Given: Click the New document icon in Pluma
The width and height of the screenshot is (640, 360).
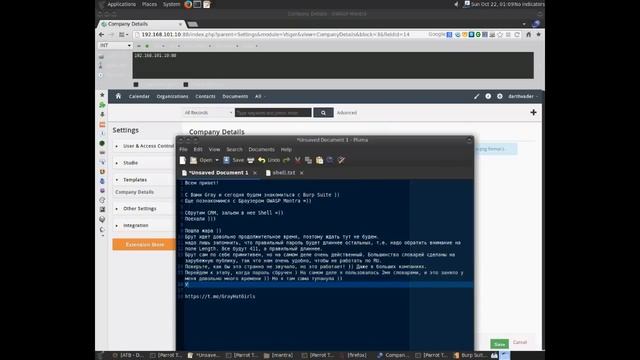Looking at the screenshot, I should coord(183,160).
